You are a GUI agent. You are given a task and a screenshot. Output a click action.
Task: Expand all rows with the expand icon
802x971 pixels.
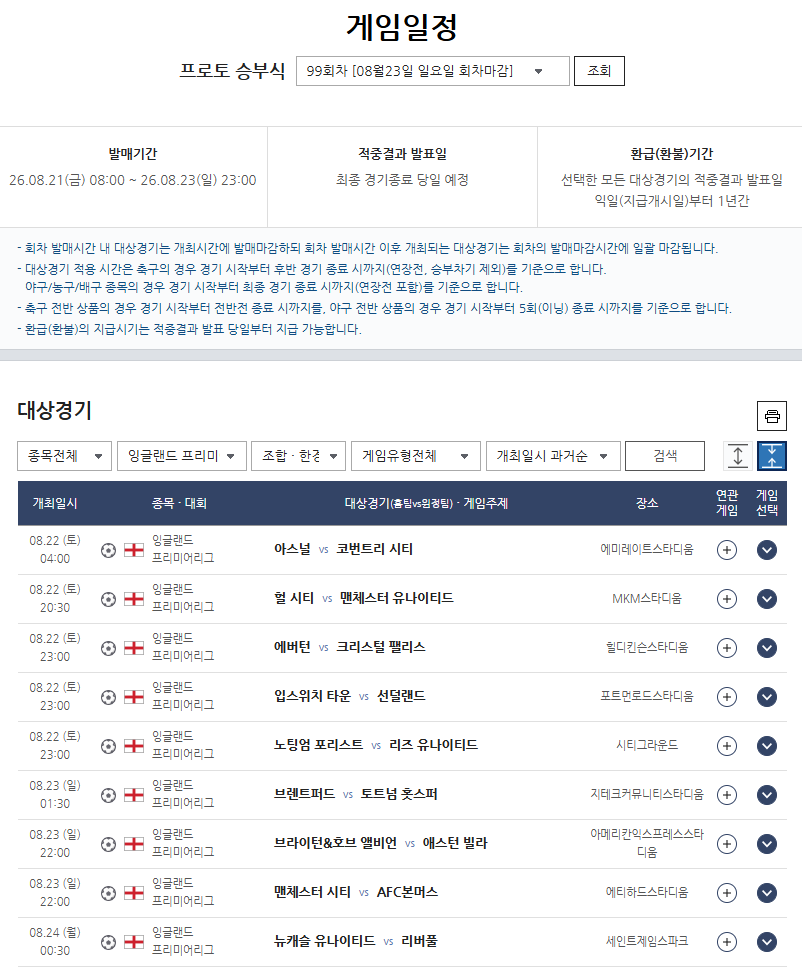(x=738, y=456)
